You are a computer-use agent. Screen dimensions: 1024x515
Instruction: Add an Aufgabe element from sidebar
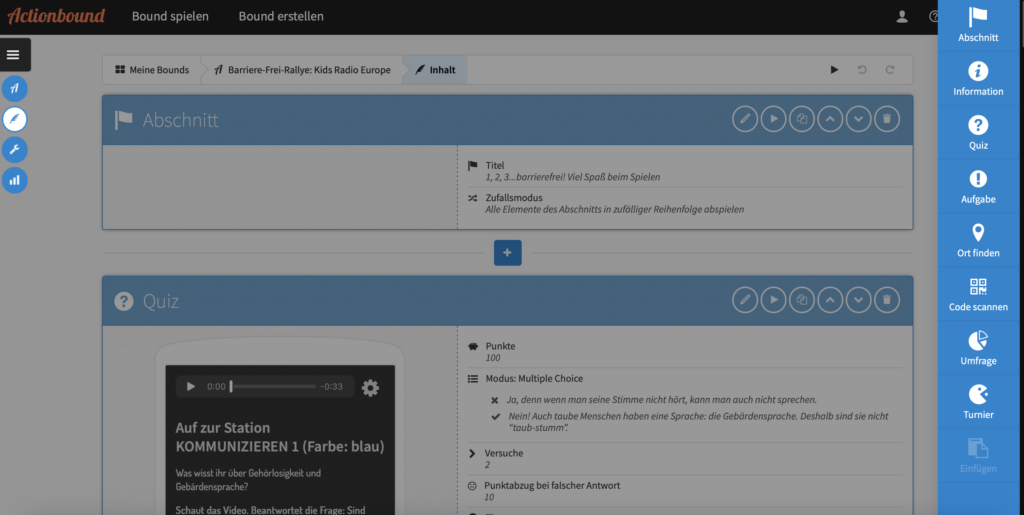point(978,187)
